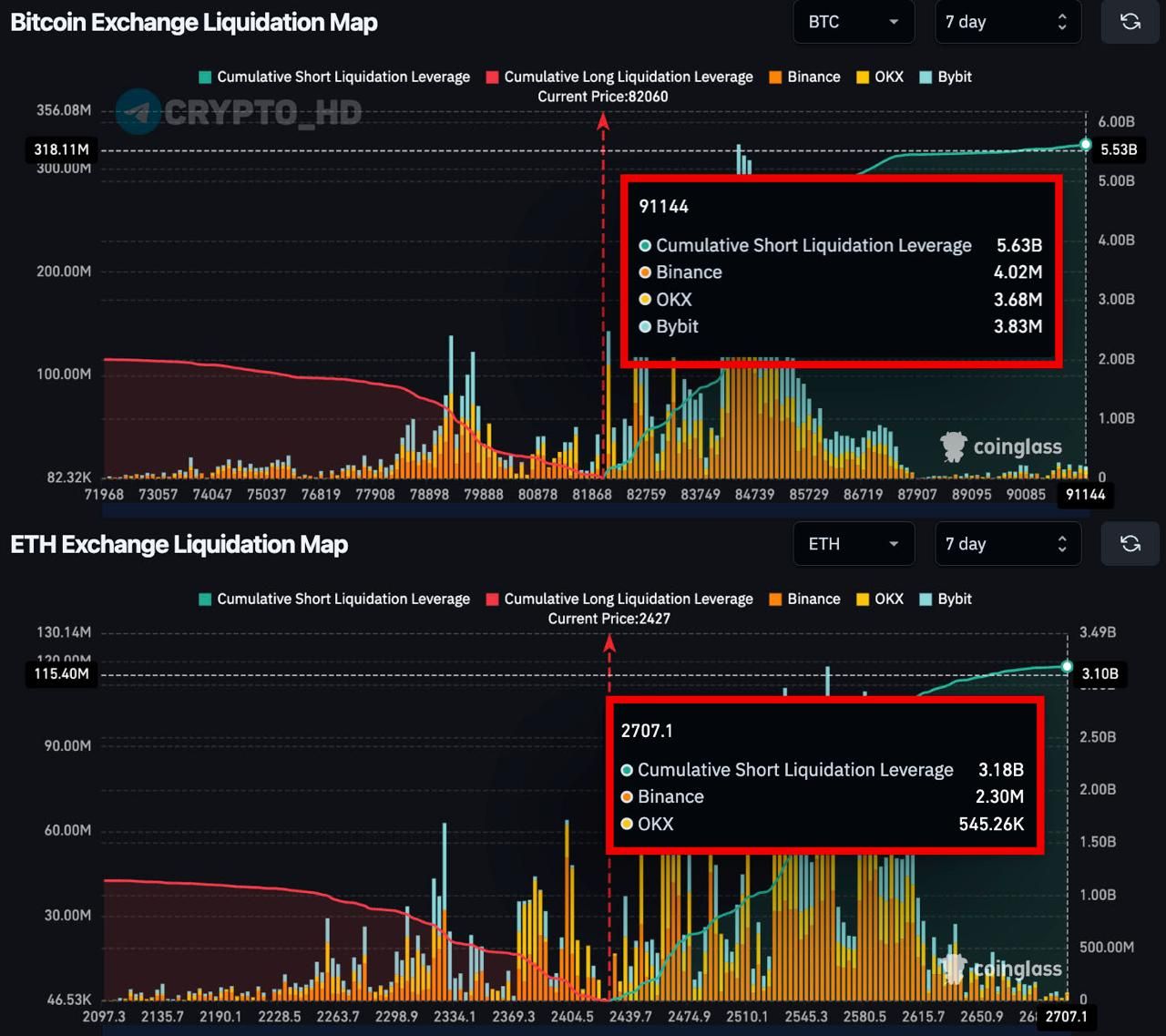Click the 'Current Price:82060' label

click(x=603, y=97)
